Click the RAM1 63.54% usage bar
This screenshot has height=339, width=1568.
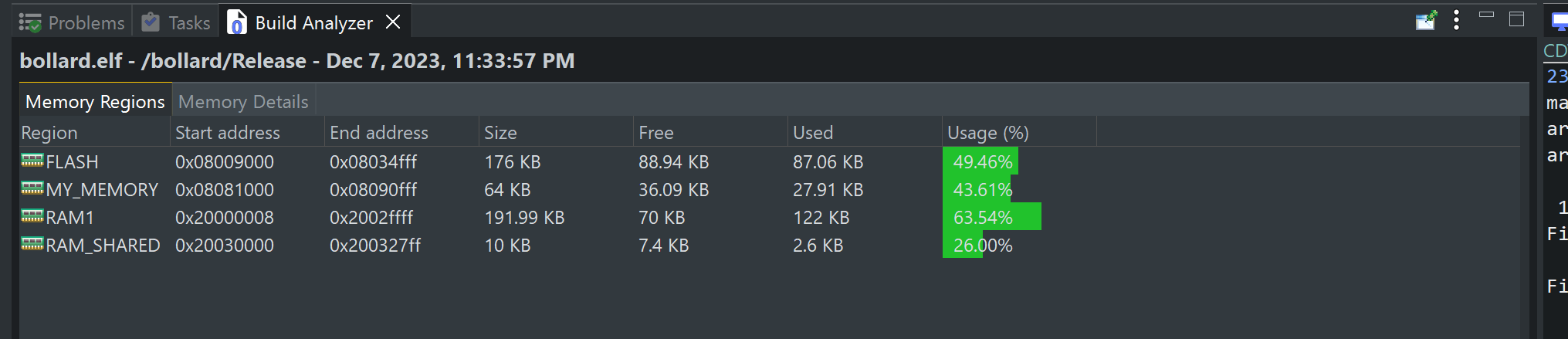pos(991,218)
